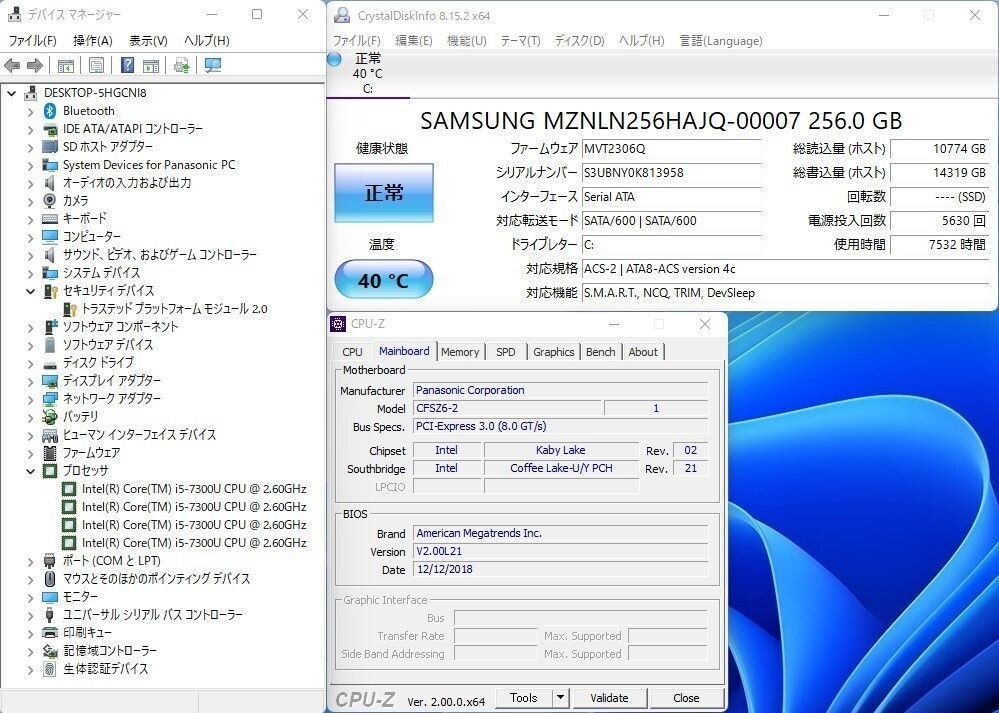
Task: Click the CrystalDiskInfo blue disk status orb for C:
Action: point(334,59)
